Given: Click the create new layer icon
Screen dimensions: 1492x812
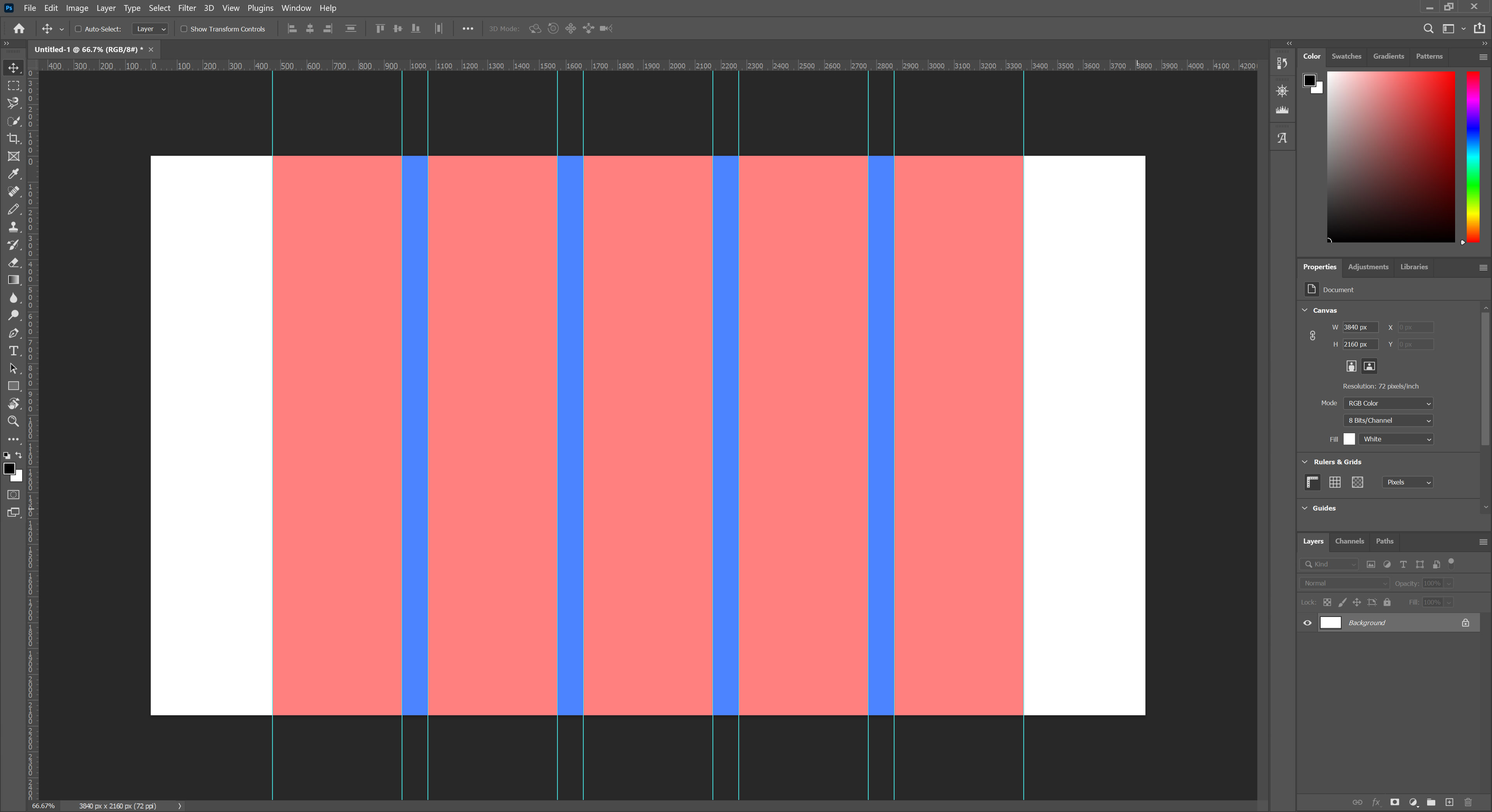Looking at the screenshot, I should pyautogui.click(x=1449, y=802).
